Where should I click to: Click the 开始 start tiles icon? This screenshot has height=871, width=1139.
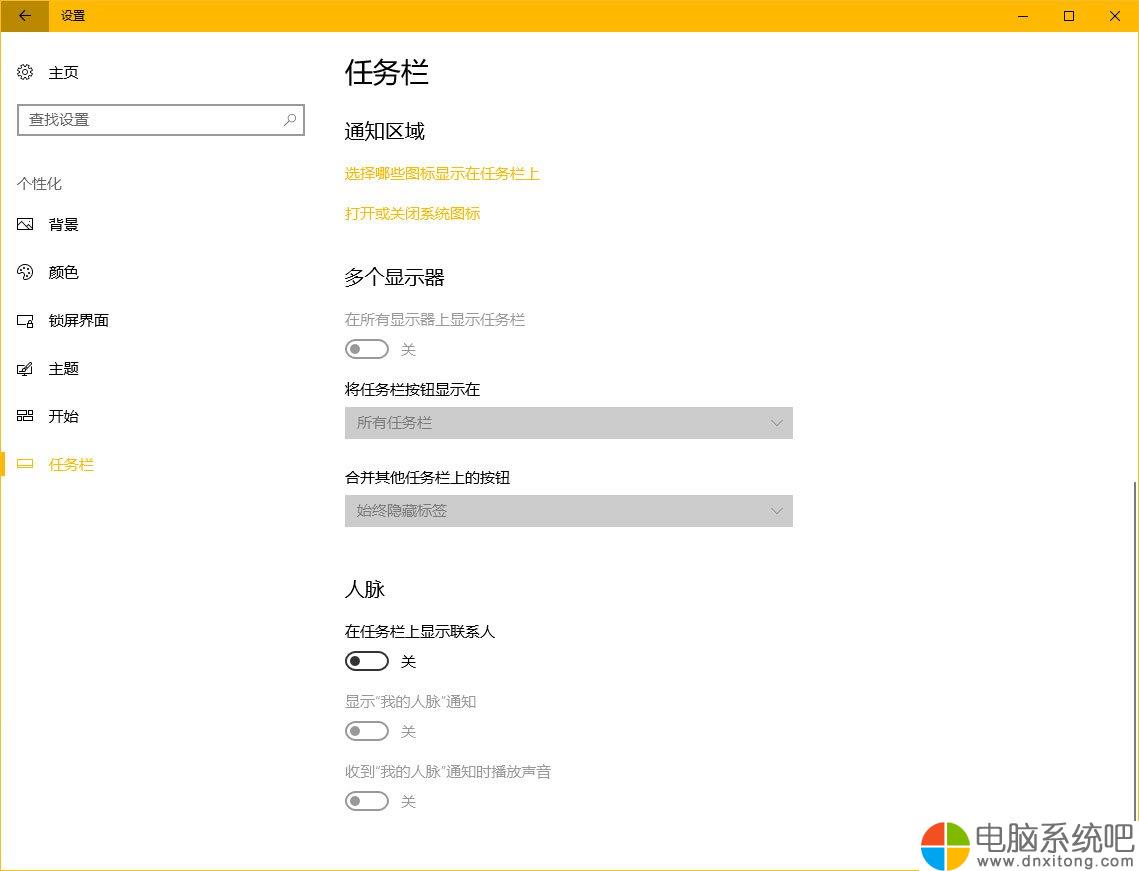(25, 416)
